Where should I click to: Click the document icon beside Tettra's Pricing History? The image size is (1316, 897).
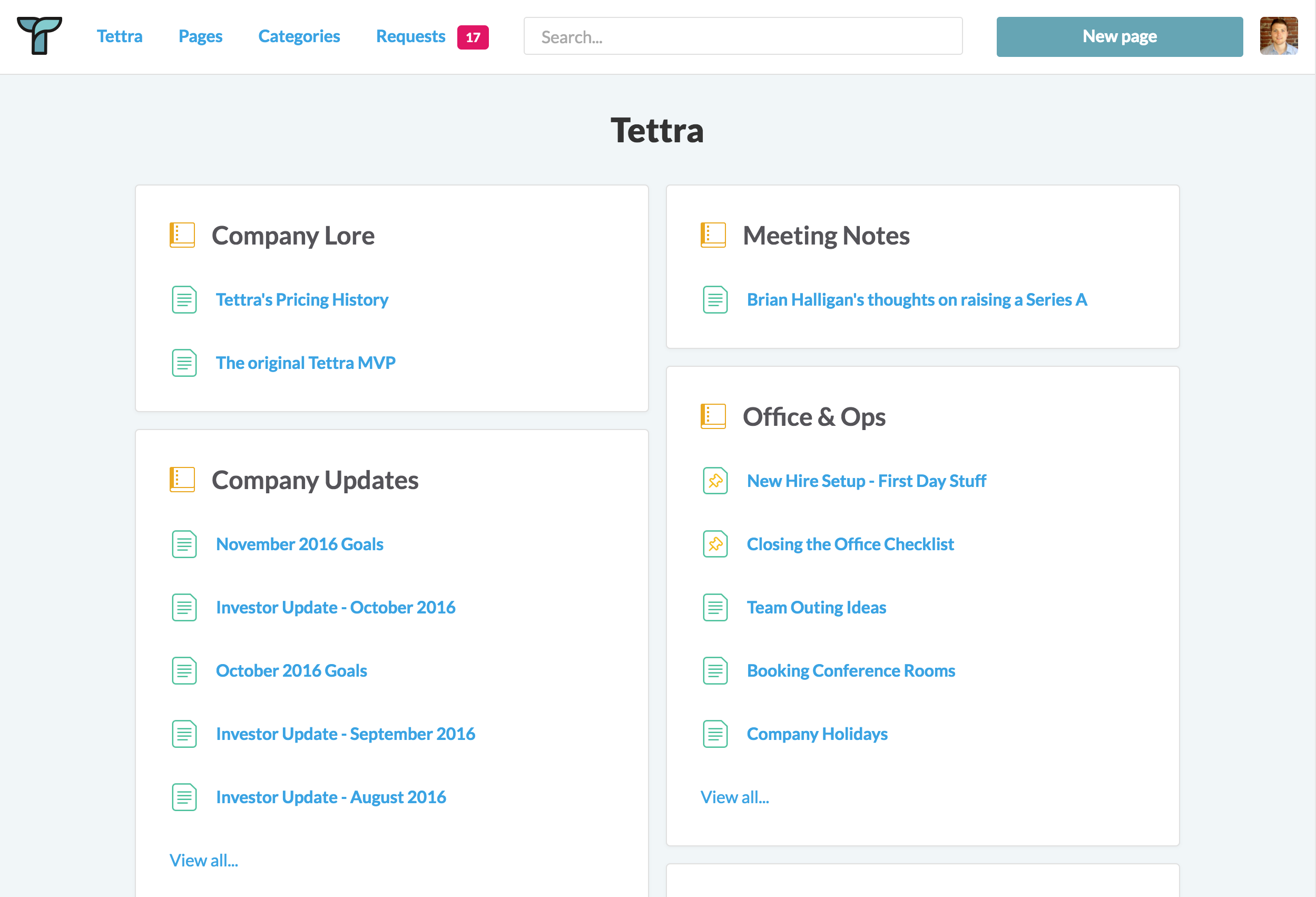point(183,300)
